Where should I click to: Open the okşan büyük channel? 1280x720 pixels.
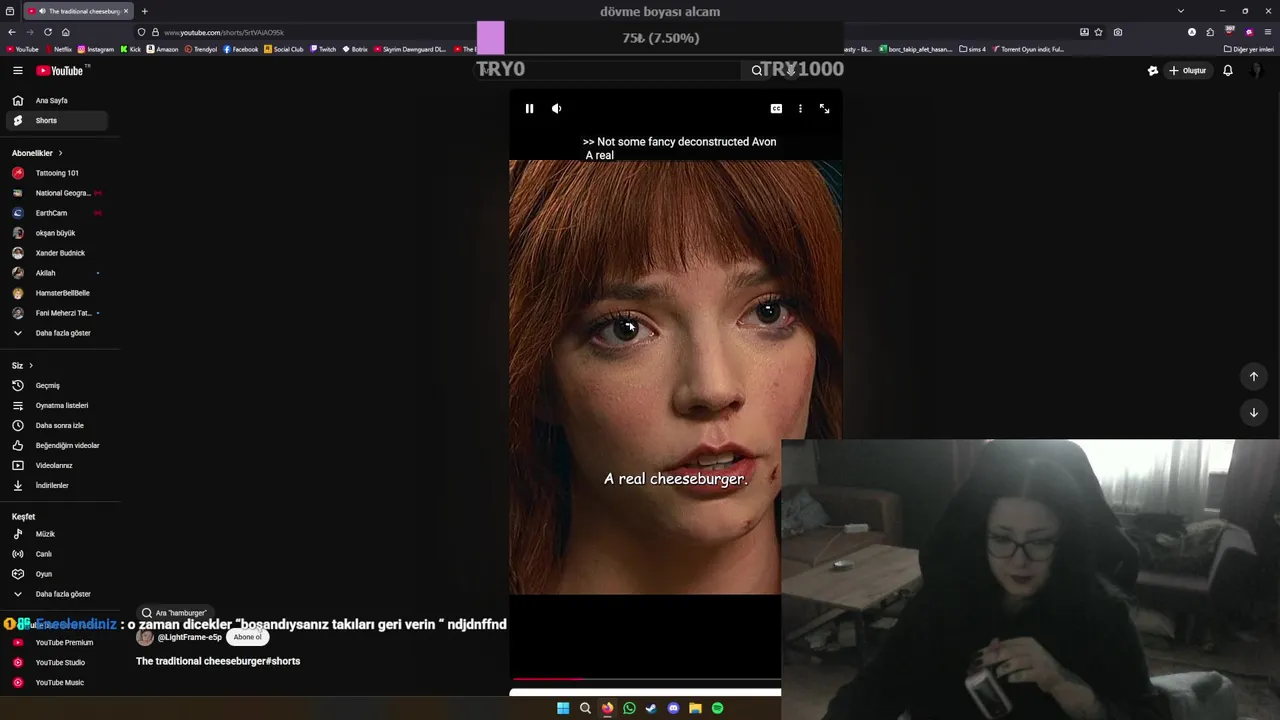[56, 233]
